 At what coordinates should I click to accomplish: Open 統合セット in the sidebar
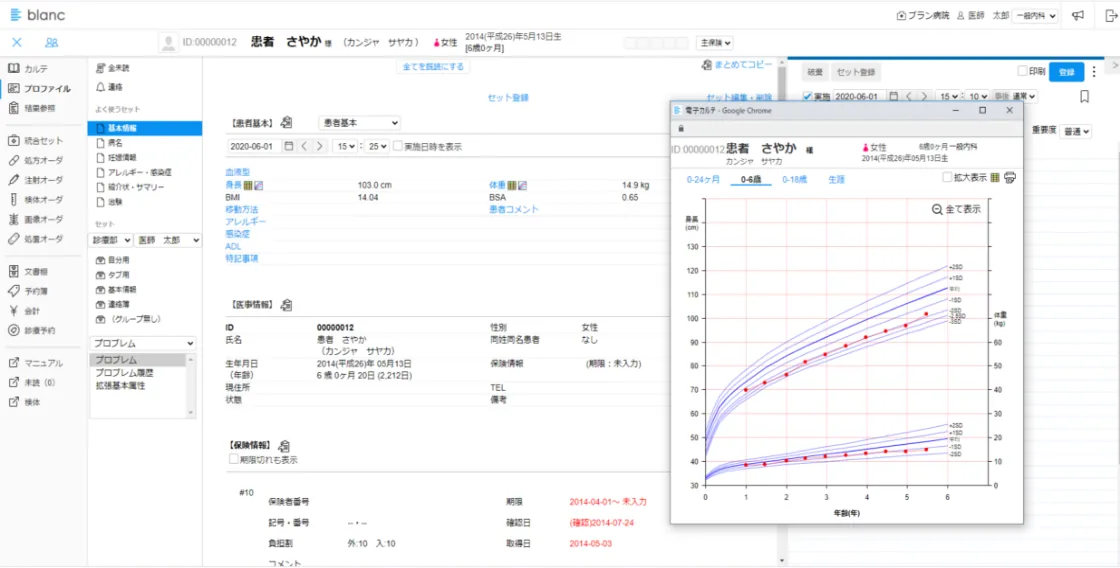[x=36, y=141]
